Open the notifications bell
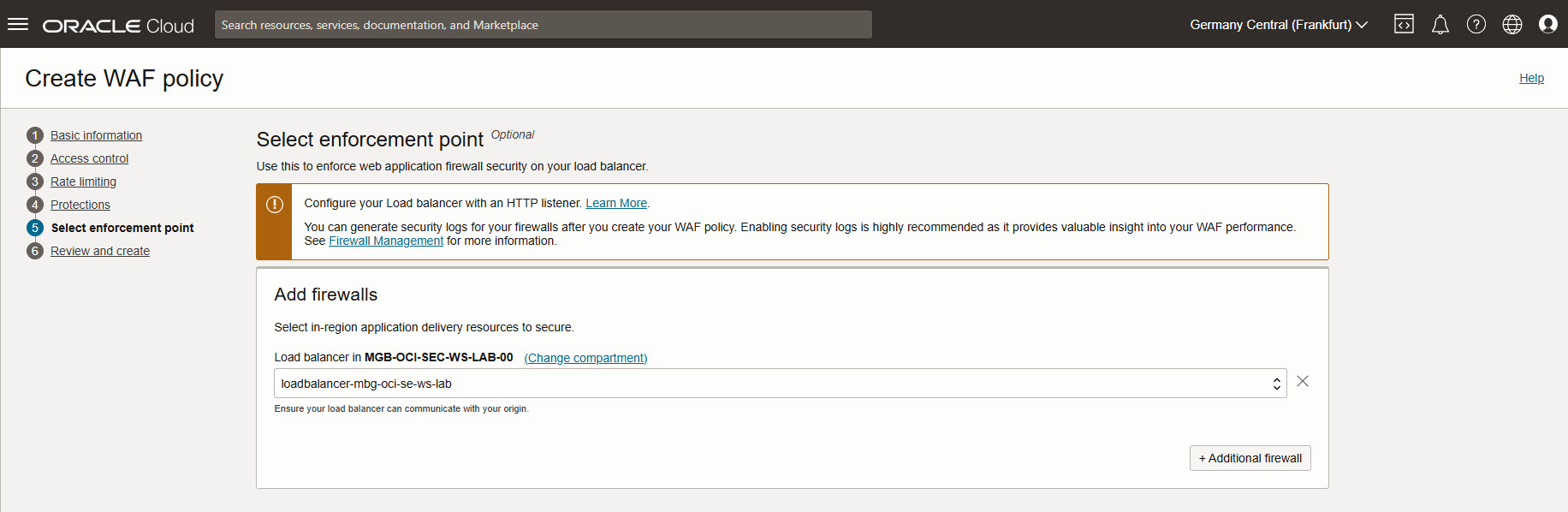This screenshot has height=512, width=1568. [1440, 24]
